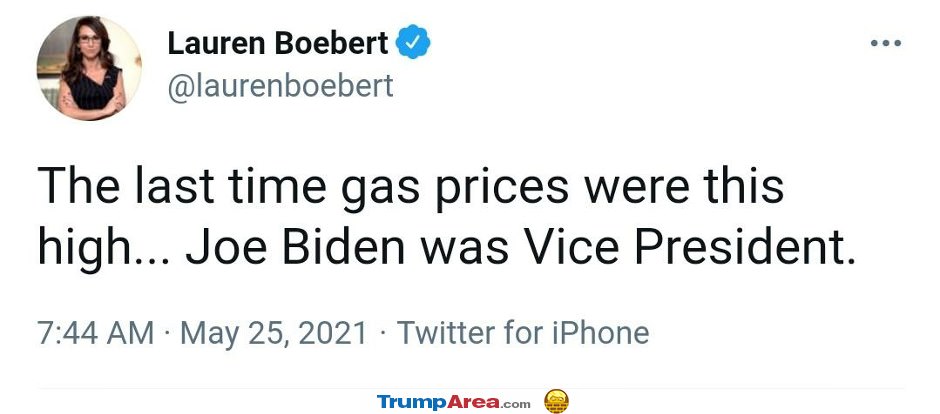Open Lauren Boebert's profile picture

(88, 68)
